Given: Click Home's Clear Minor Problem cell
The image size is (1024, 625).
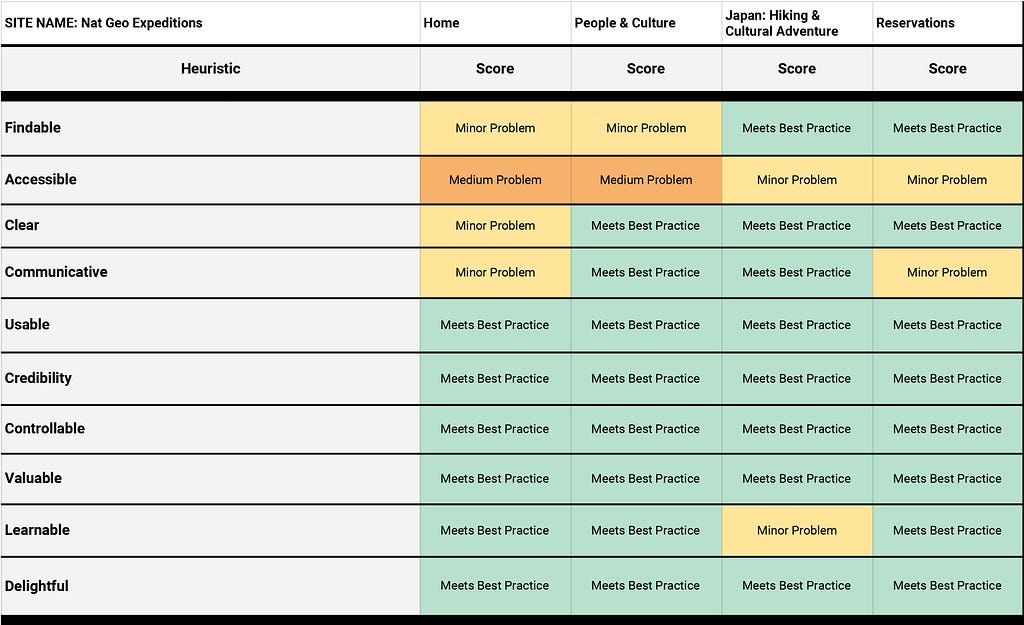Looking at the screenshot, I should [495, 225].
